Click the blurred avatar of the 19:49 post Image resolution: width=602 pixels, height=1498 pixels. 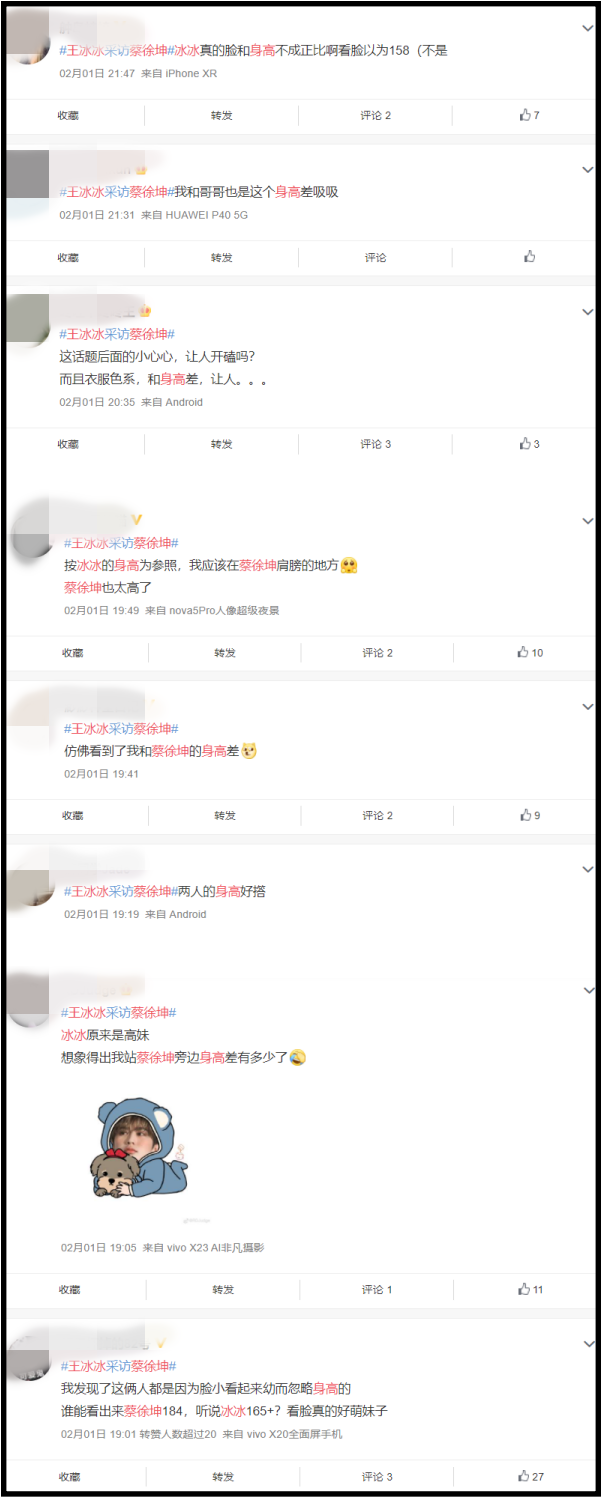pos(31,531)
